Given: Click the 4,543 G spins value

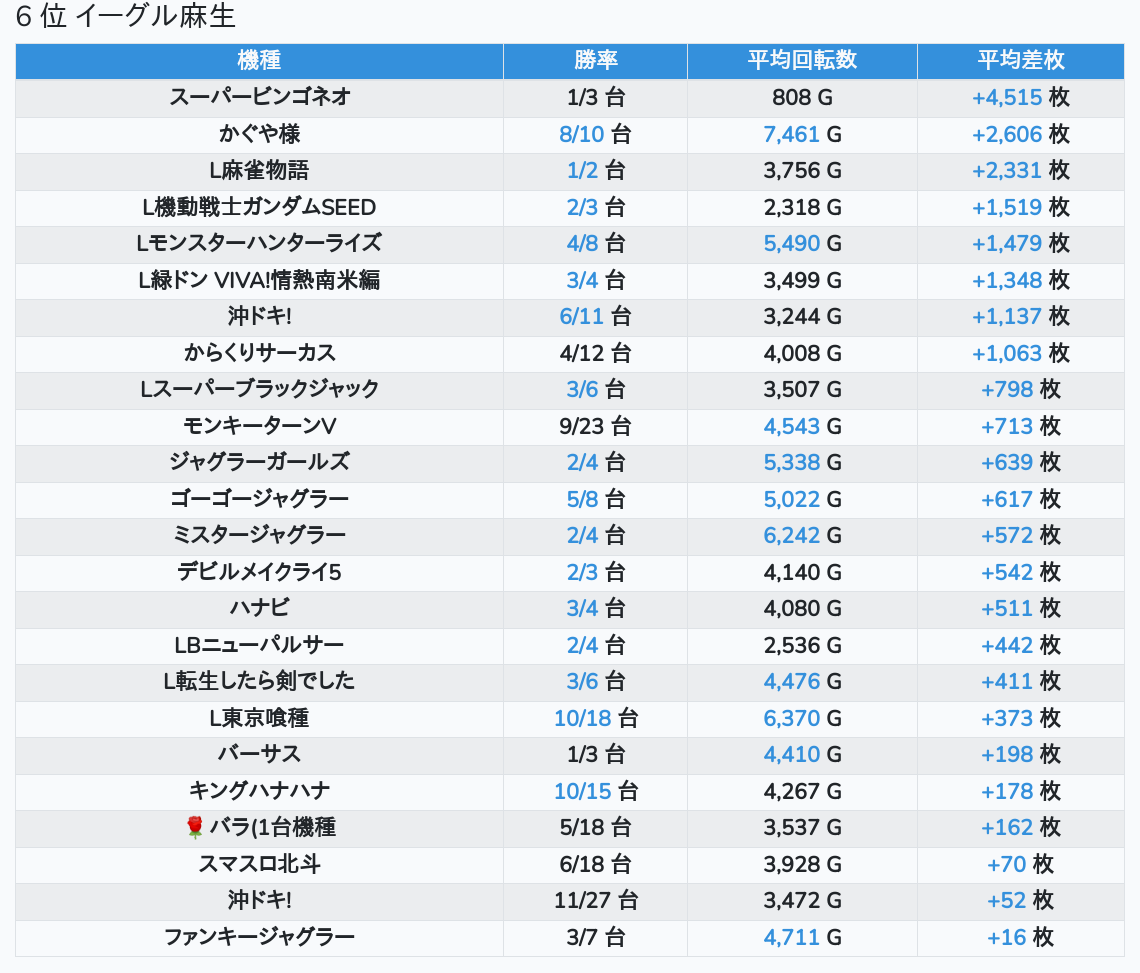Looking at the screenshot, I should click(x=802, y=426).
